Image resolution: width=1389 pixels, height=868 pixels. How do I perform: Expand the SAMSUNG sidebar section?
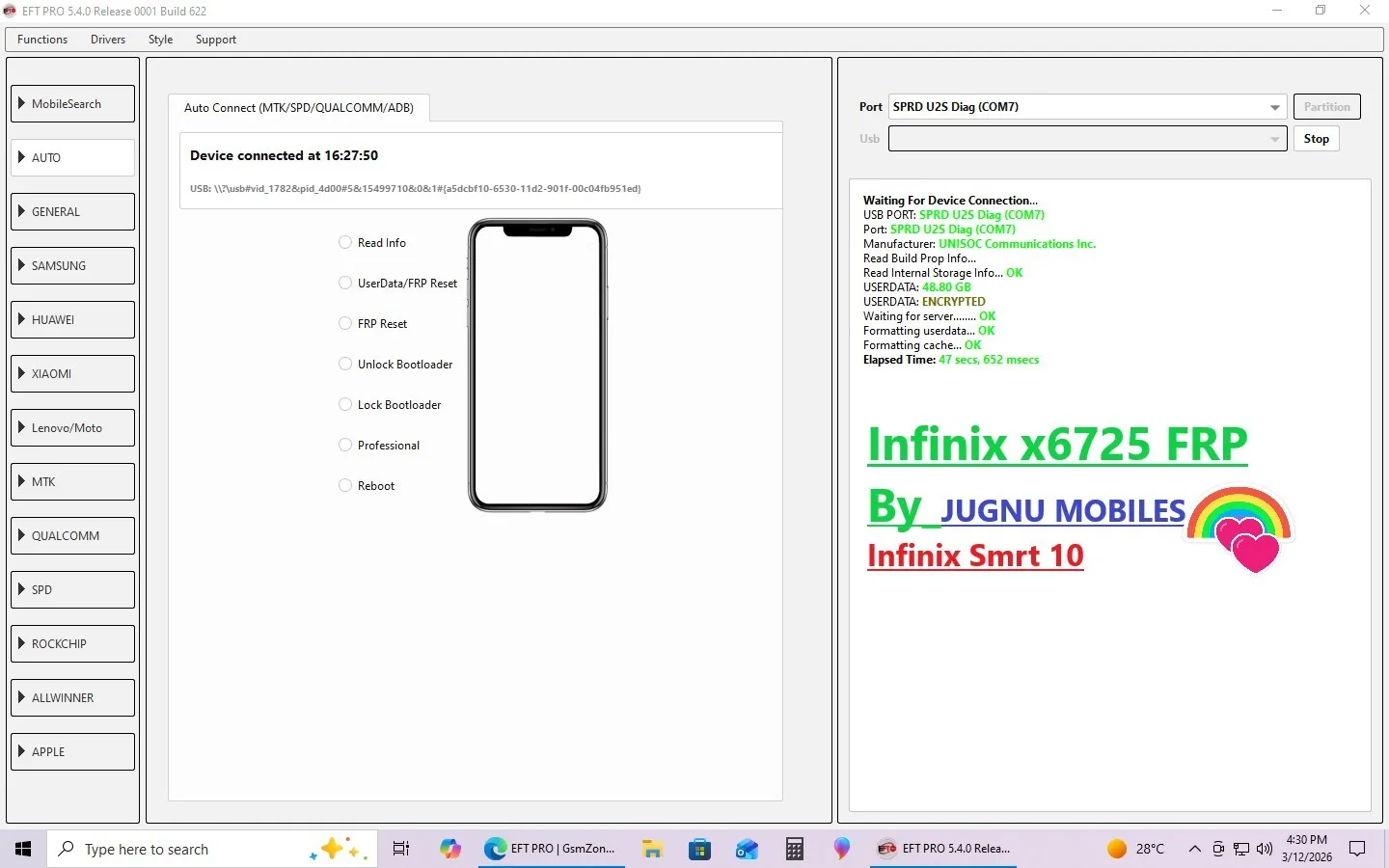point(73,266)
